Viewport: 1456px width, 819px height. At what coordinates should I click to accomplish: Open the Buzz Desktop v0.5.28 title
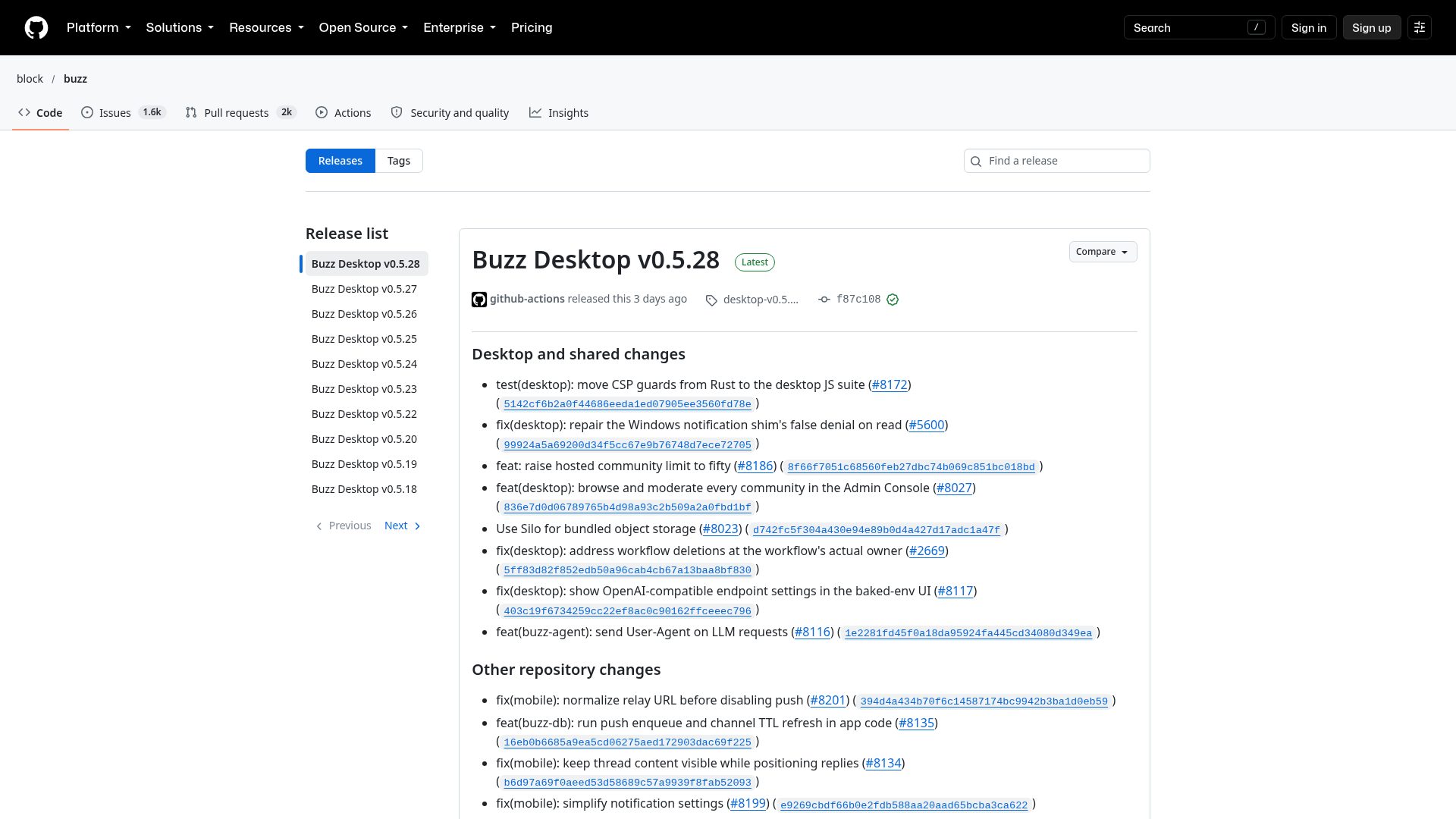[595, 259]
